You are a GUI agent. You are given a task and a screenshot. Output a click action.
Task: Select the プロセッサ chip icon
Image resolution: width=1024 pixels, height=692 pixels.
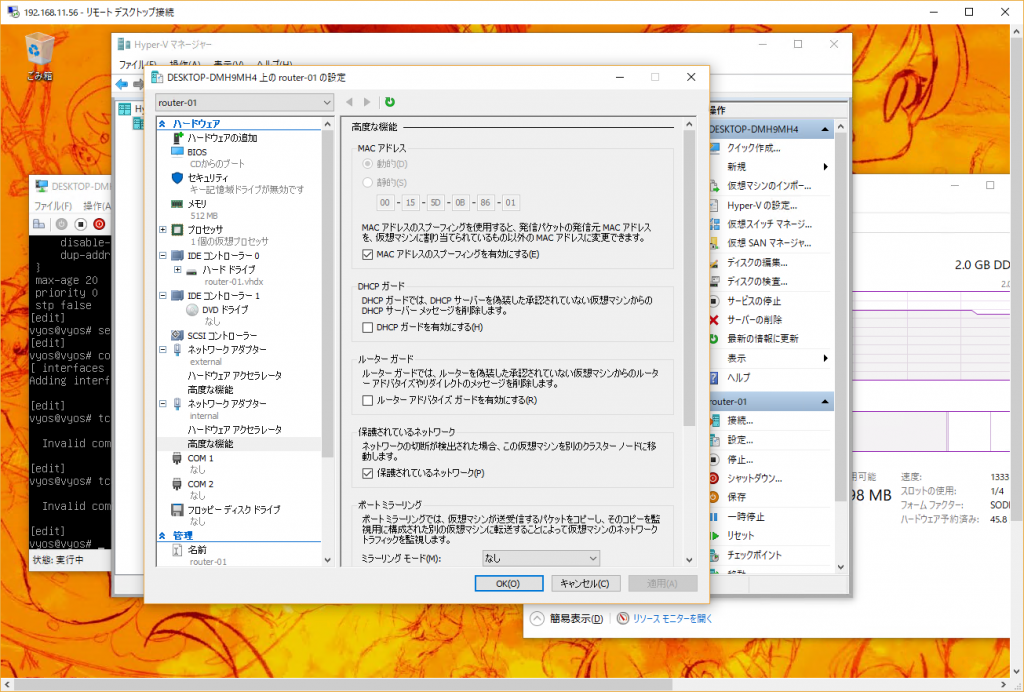click(177, 230)
